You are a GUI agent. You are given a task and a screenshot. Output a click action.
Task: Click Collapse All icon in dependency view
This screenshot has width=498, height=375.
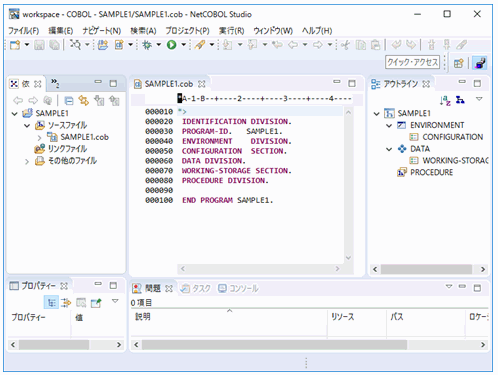(x=69, y=101)
